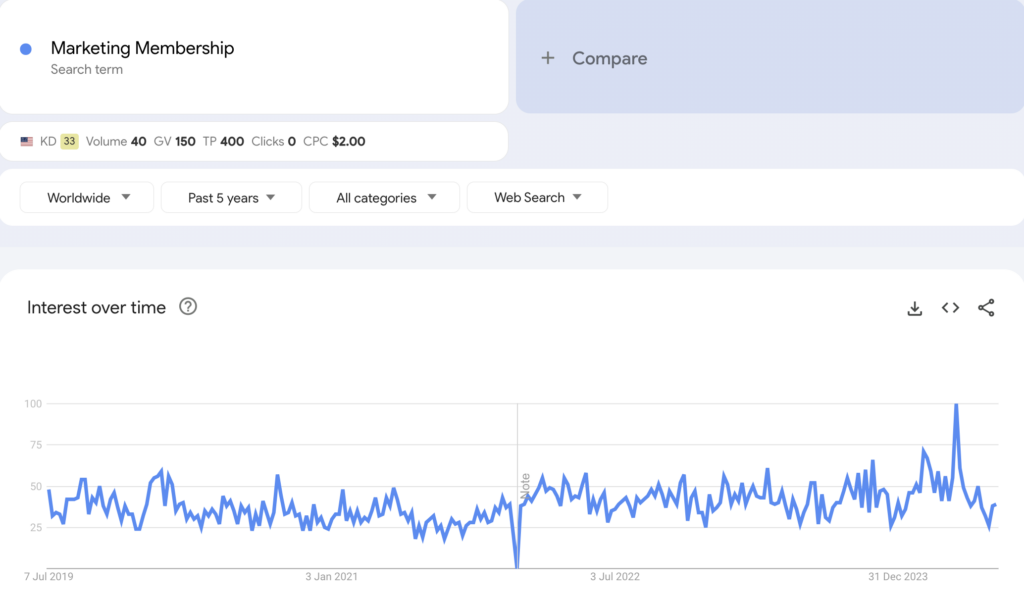Open the Web Search type dropdown
Image resolution: width=1024 pixels, height=601 pixels.
pos(537,198)
